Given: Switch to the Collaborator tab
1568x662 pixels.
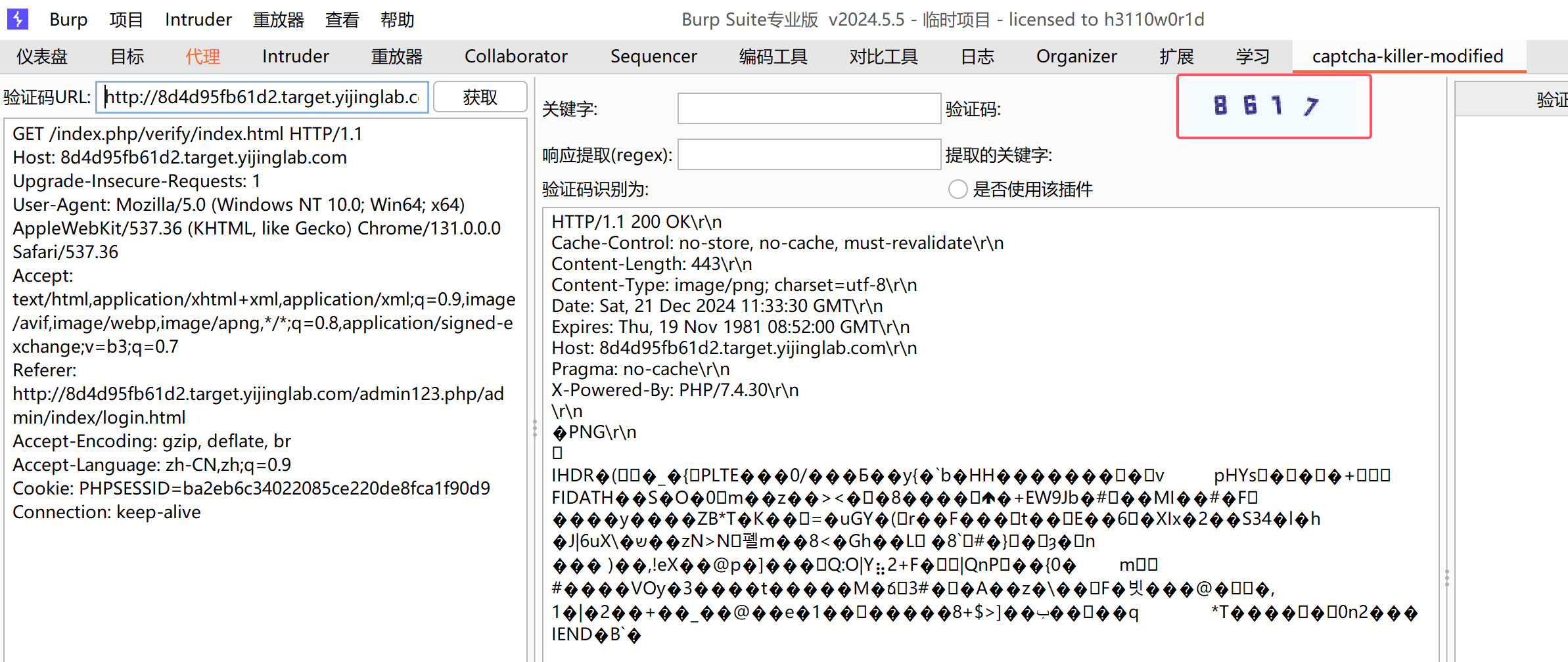Looking at the screenshot, I should coord(516,56).
